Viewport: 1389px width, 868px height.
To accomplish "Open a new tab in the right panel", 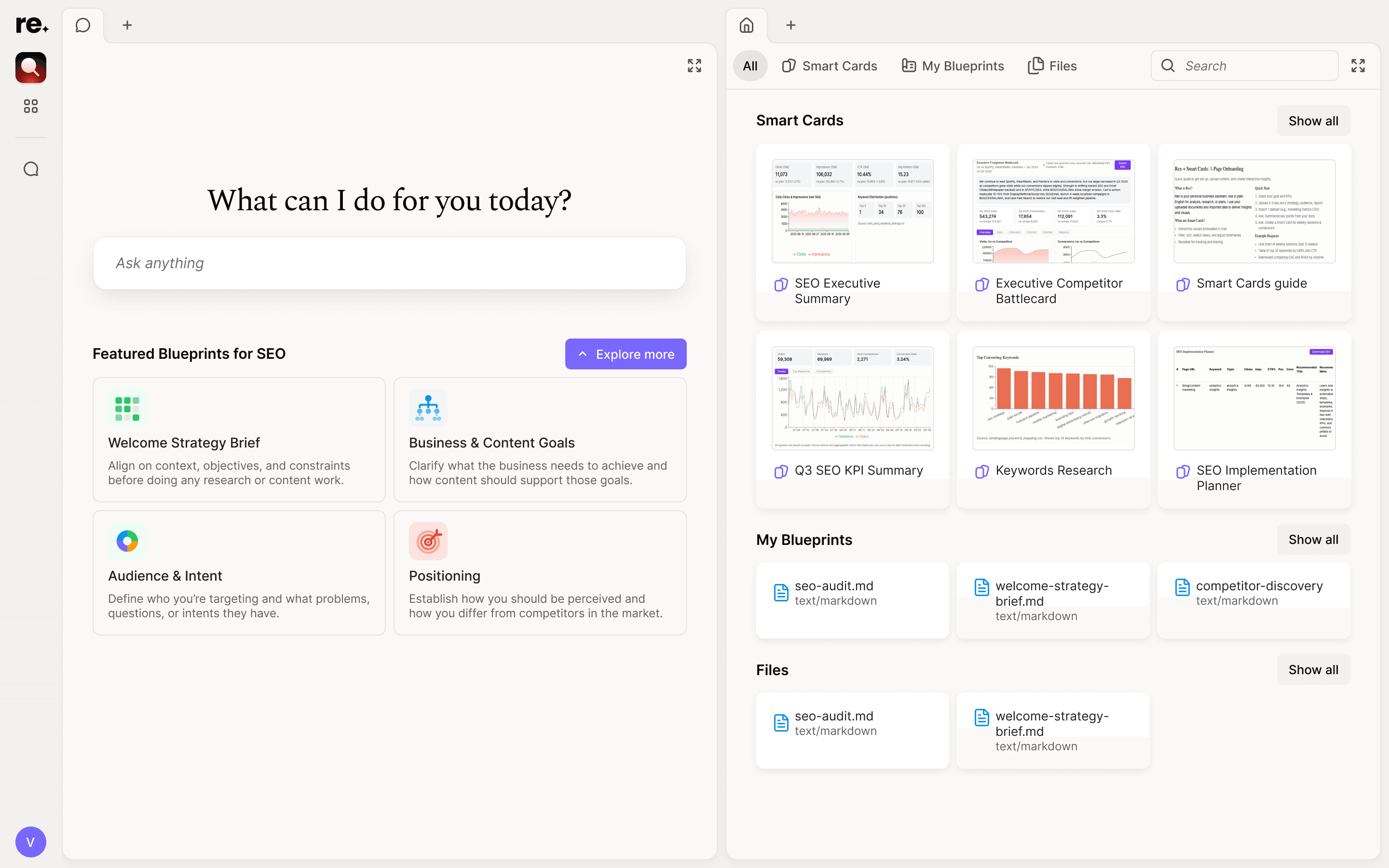I will tap(790, 25).
